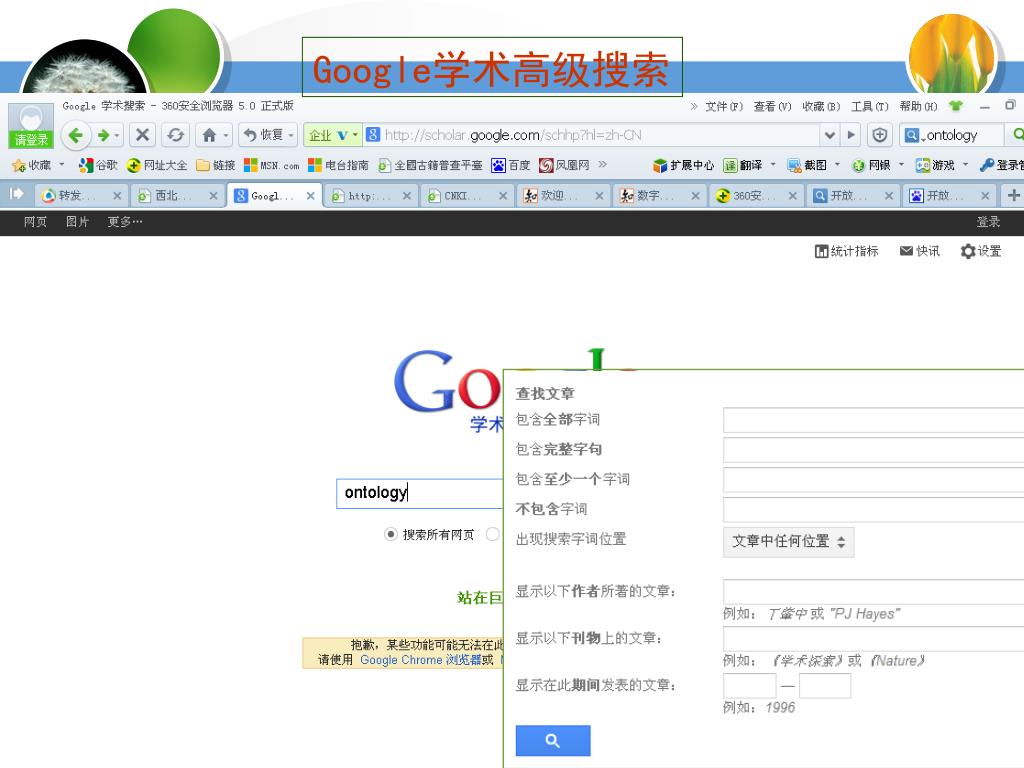Click the 登录 sign-in link
The width and height of the screenshot is (1024, 768).
tap(988, 222)
